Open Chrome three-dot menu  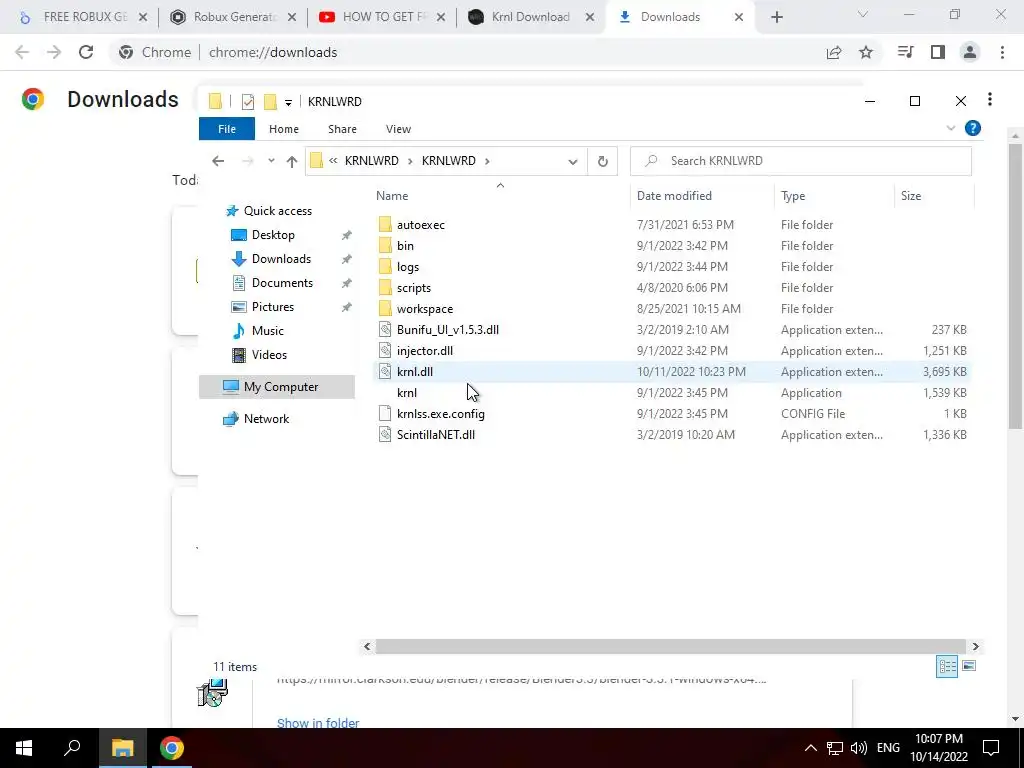click(x=1002, y=52)
